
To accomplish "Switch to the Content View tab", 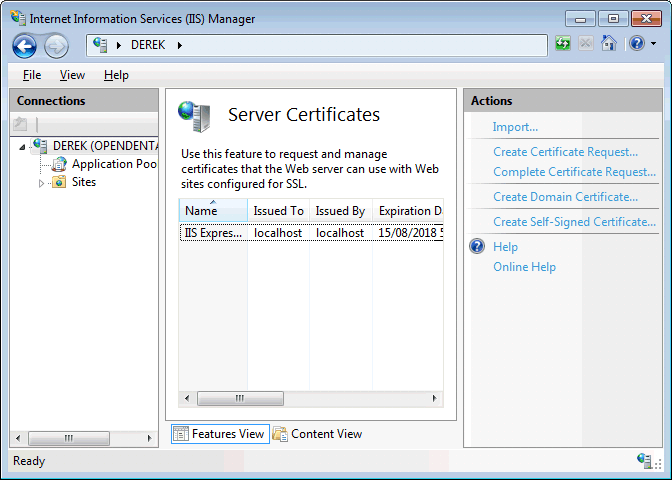I will pyautogui.click(x=318, y=434).
